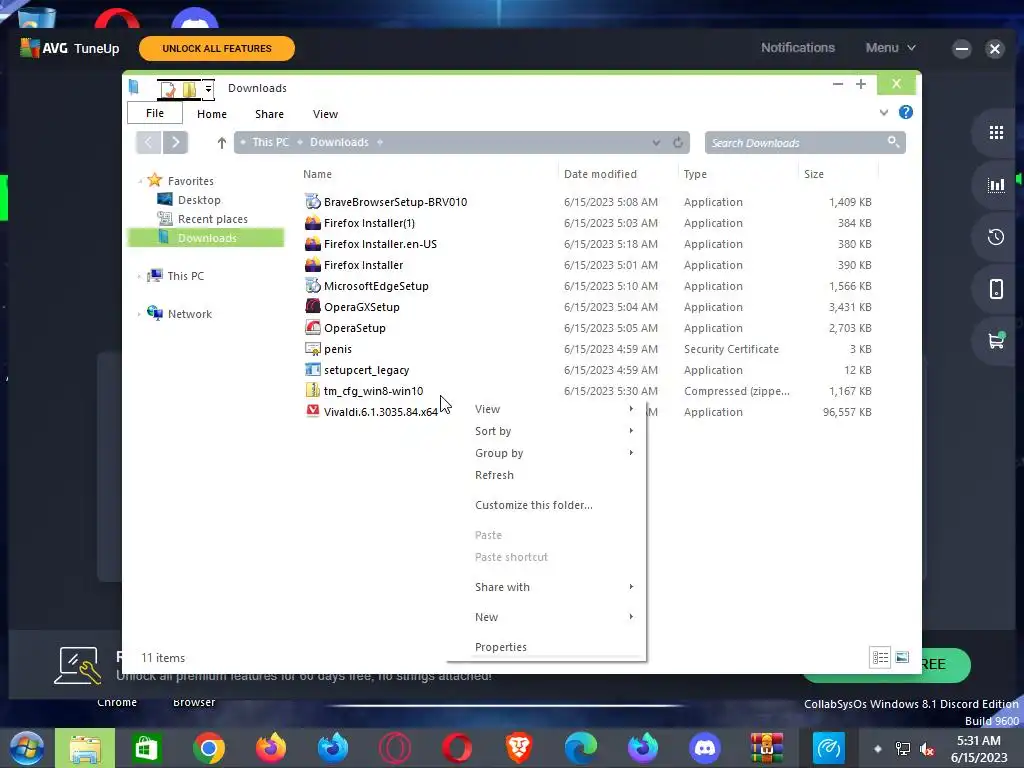
Task: Open Brave browser from taskbar
Action: 519,748
